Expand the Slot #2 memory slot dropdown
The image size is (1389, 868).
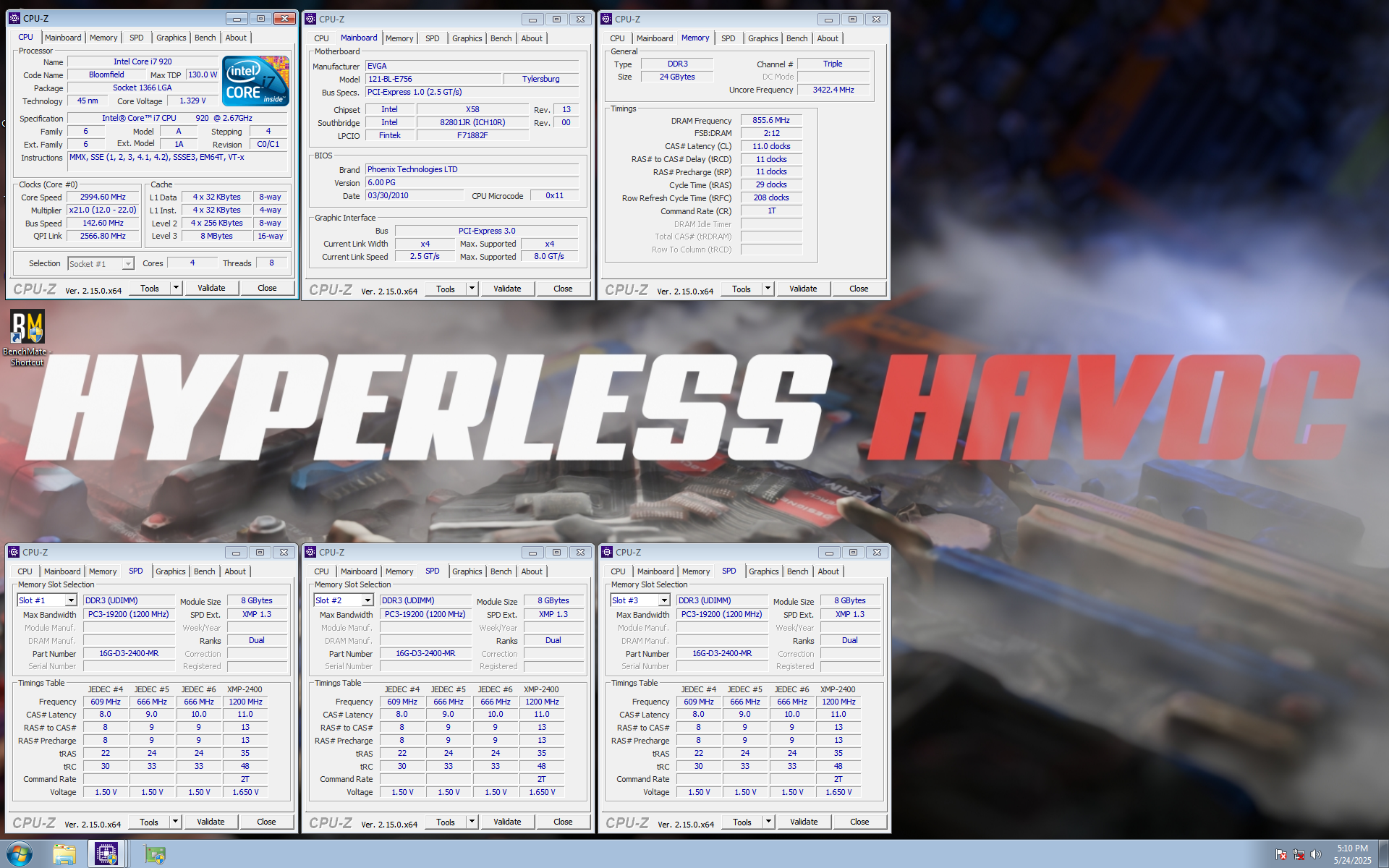tap(368, 600)
